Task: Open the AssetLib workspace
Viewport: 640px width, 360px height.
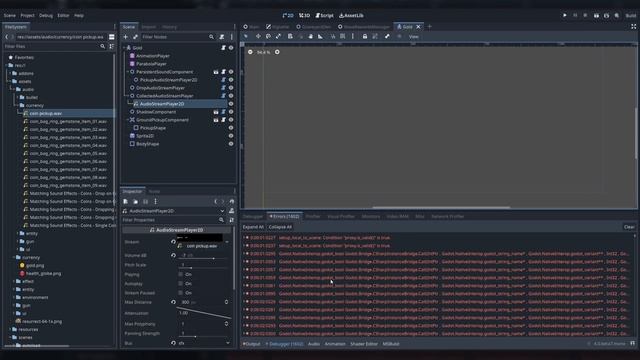Action: [x=351, y=16]
